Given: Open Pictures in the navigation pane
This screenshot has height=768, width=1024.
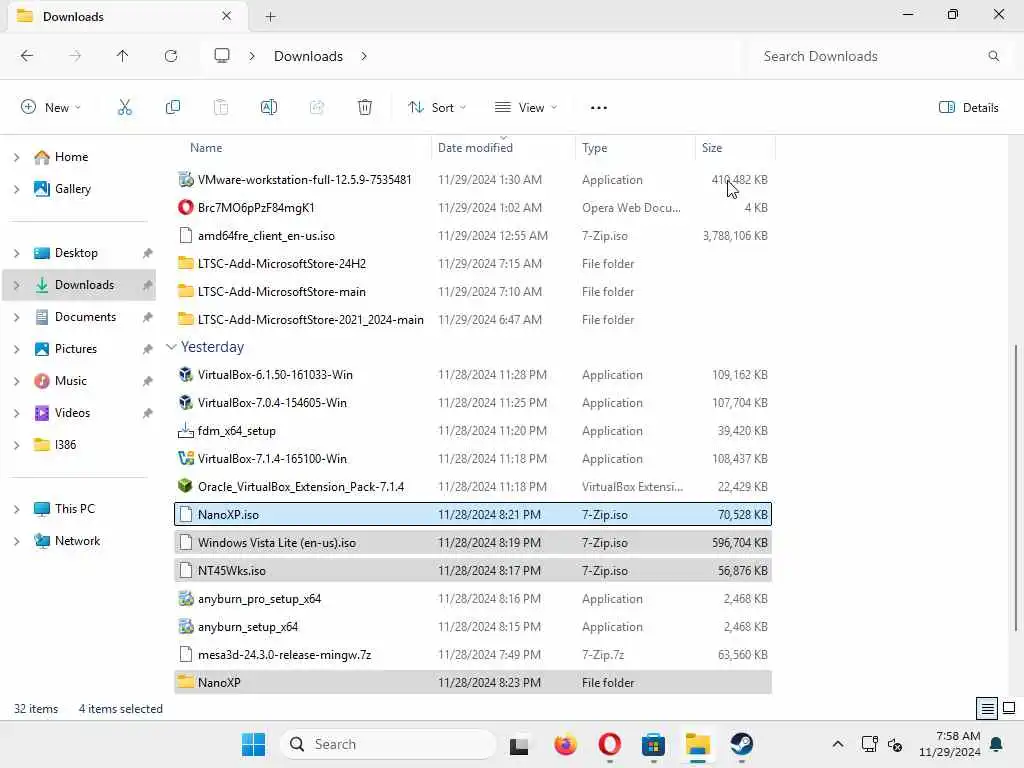Looking at the screenshot, I should (x=76, y=349).
